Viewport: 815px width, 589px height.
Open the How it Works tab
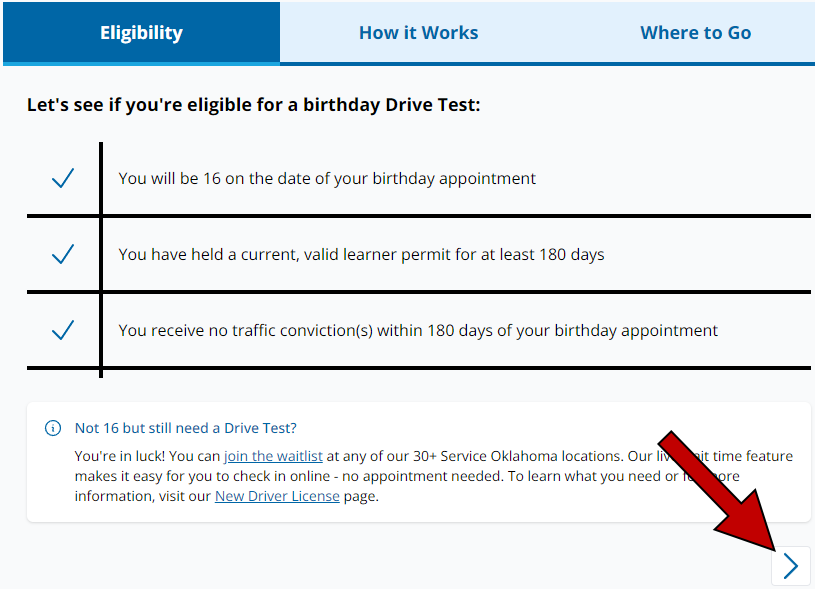coord(418,33)
